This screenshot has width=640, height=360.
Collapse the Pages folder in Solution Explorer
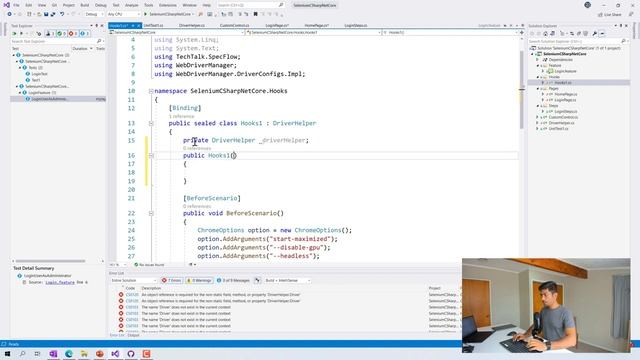[x=538, y=88]
